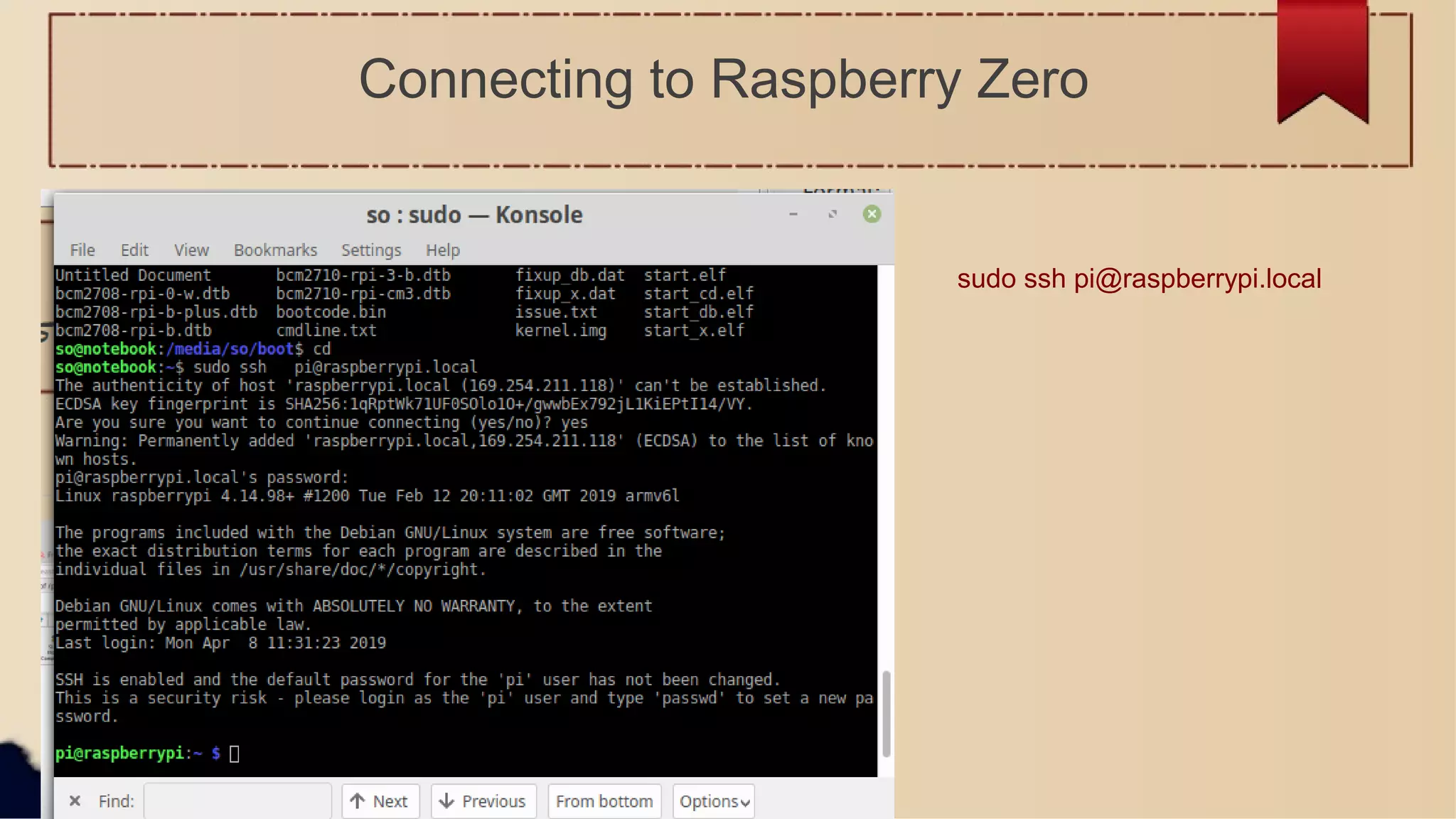Click the 'pi@raspberrypi.local's password:' line
Image resolution: width=1456 pixels, height=819 pixels.
202,478
